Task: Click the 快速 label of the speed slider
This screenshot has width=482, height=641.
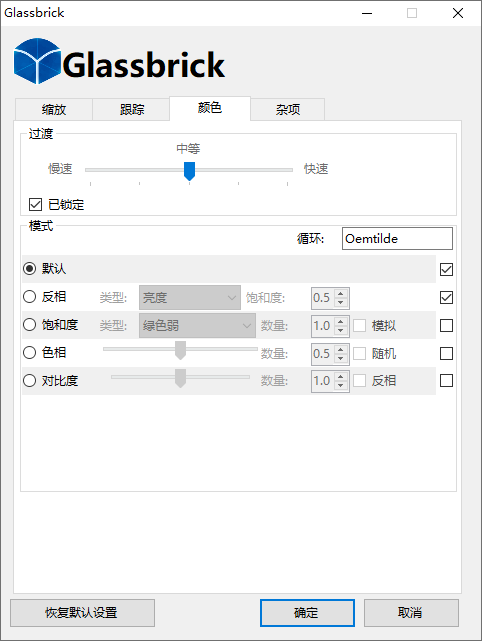Action: tap(316, 169)
